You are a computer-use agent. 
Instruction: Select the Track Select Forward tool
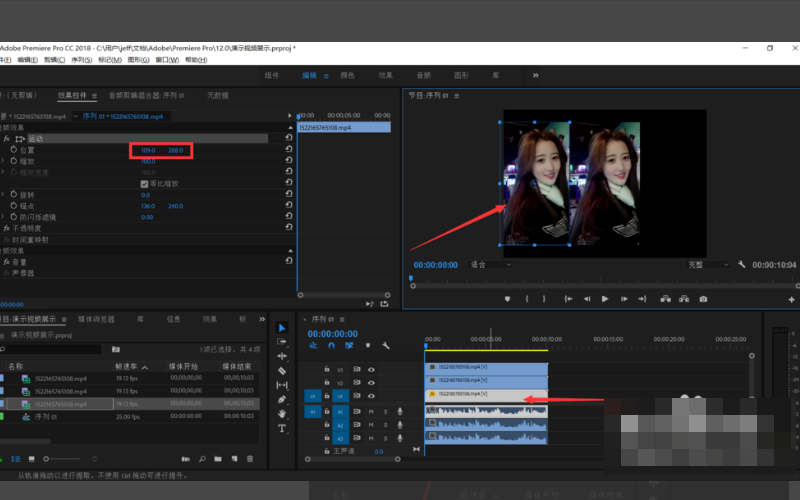[x=282, y=342]
